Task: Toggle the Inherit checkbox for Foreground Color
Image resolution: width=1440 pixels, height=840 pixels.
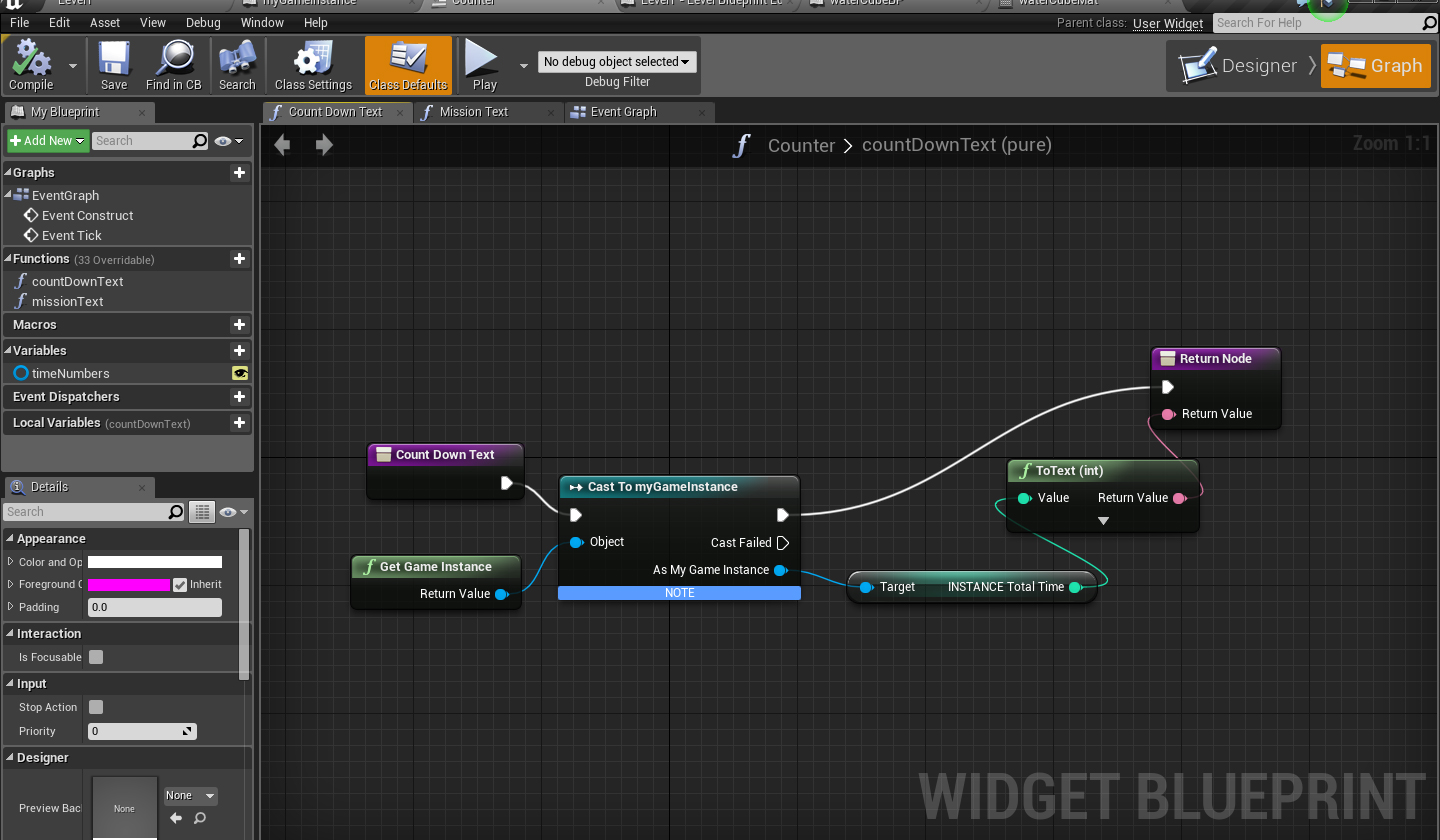Action: 180,585
